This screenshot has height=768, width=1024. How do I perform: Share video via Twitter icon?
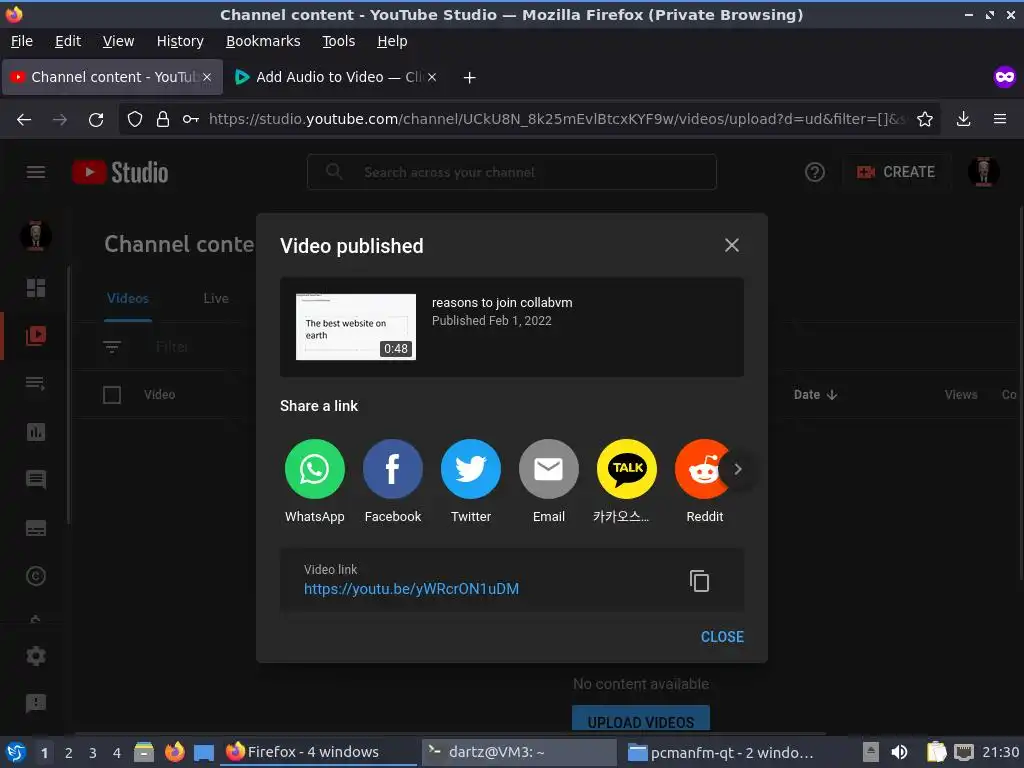470,469
